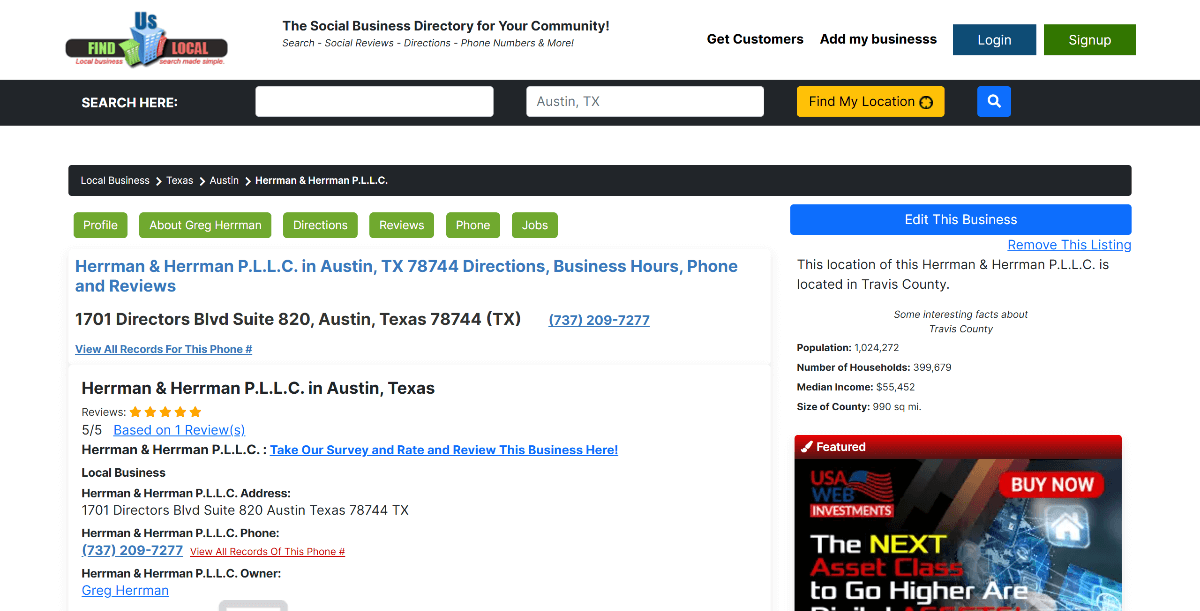Viewport: 1200px width, 611px height.
Task: Go to Texas breadcrumb link
Action: coord(180,181)
